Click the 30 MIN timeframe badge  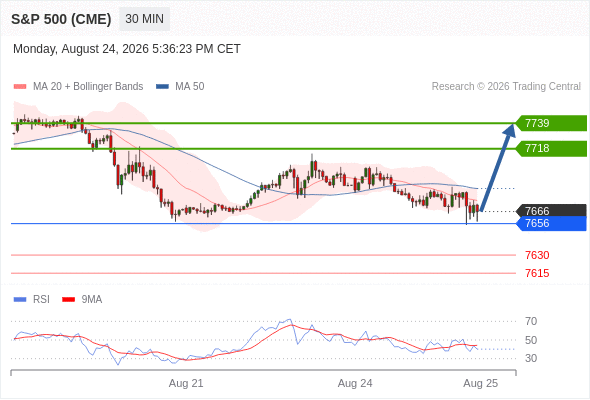[144, 19]
